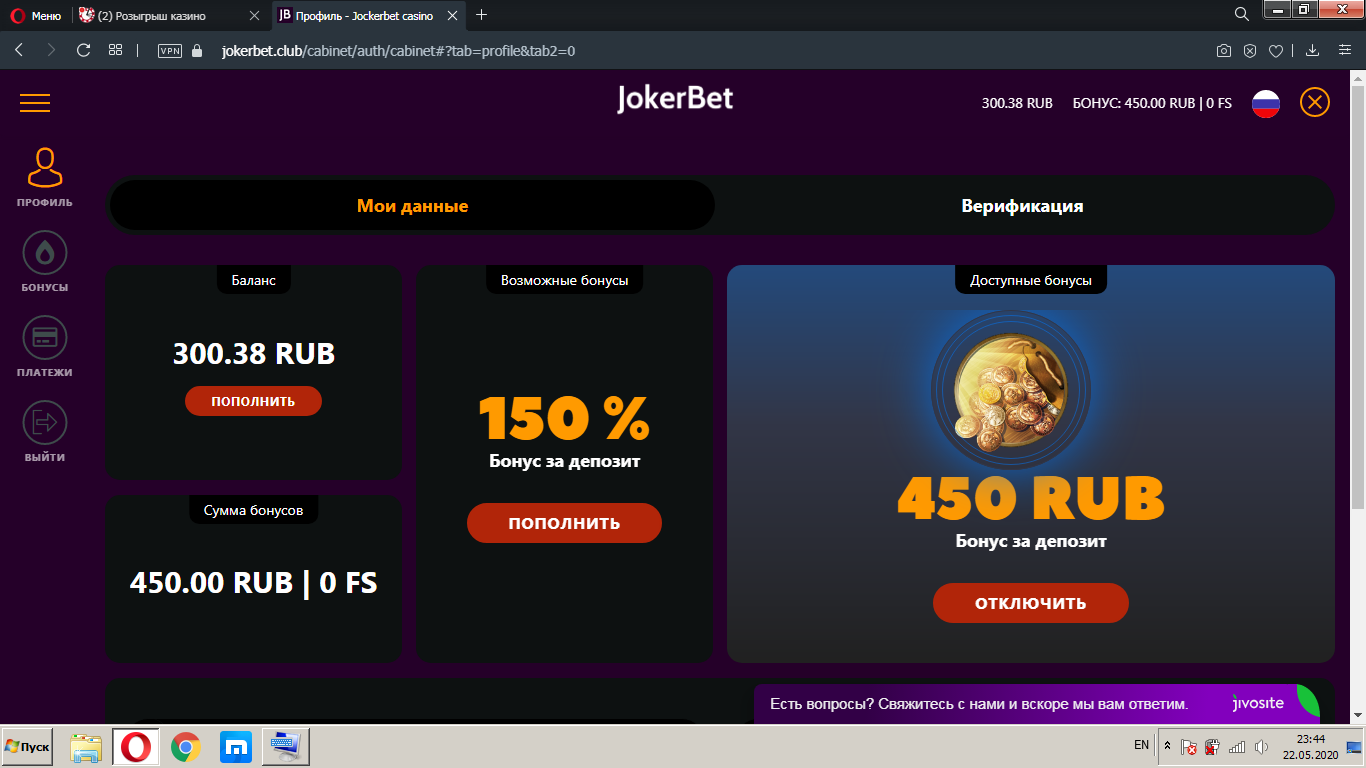Open the volume speaker tray icon
1366x768 pixels.
click(1262, 747)
